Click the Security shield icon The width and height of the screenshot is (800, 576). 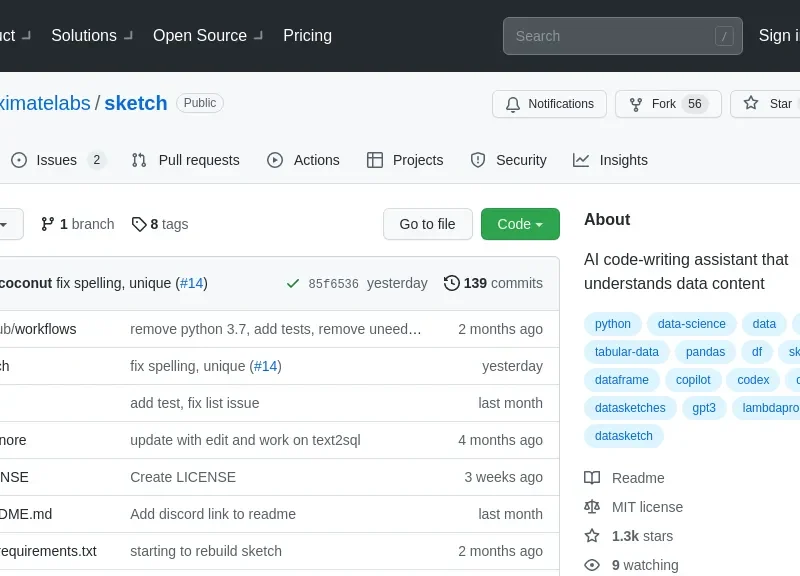478,160
